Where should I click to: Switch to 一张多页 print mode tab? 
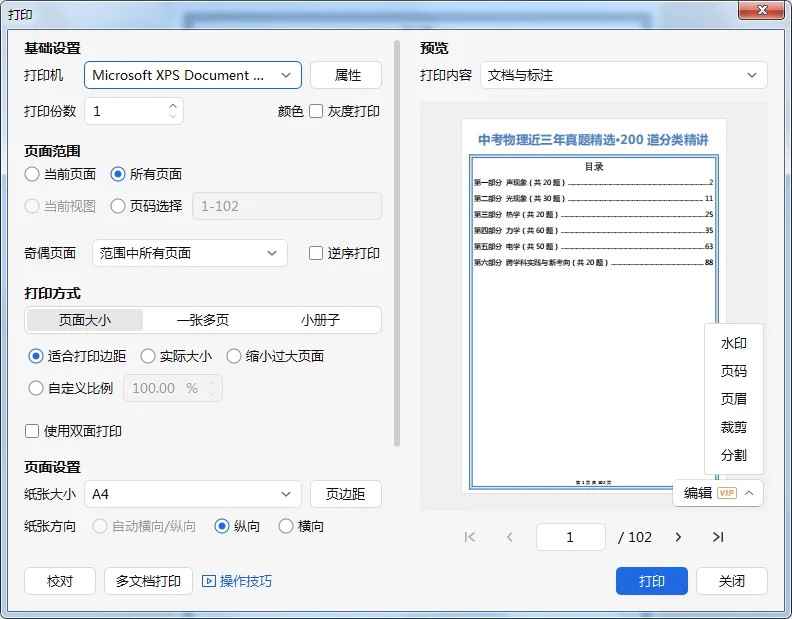click(x=203, y=320)
